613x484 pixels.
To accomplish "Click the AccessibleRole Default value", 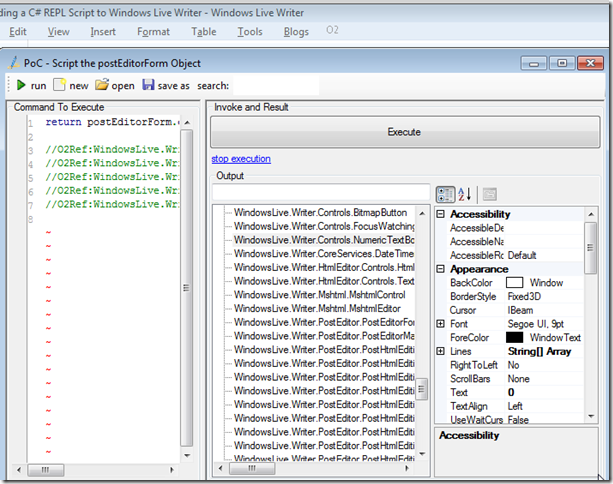I will click(x=545, y=255).
